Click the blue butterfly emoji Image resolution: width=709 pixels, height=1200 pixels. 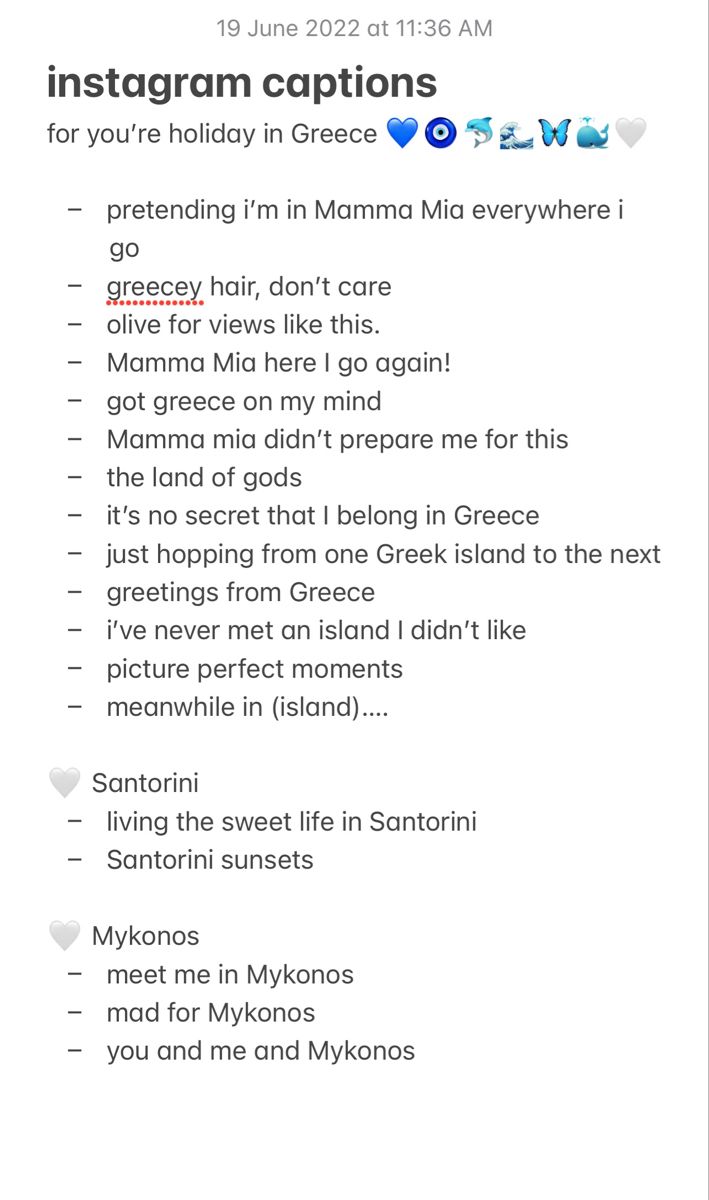coord(554,134)
